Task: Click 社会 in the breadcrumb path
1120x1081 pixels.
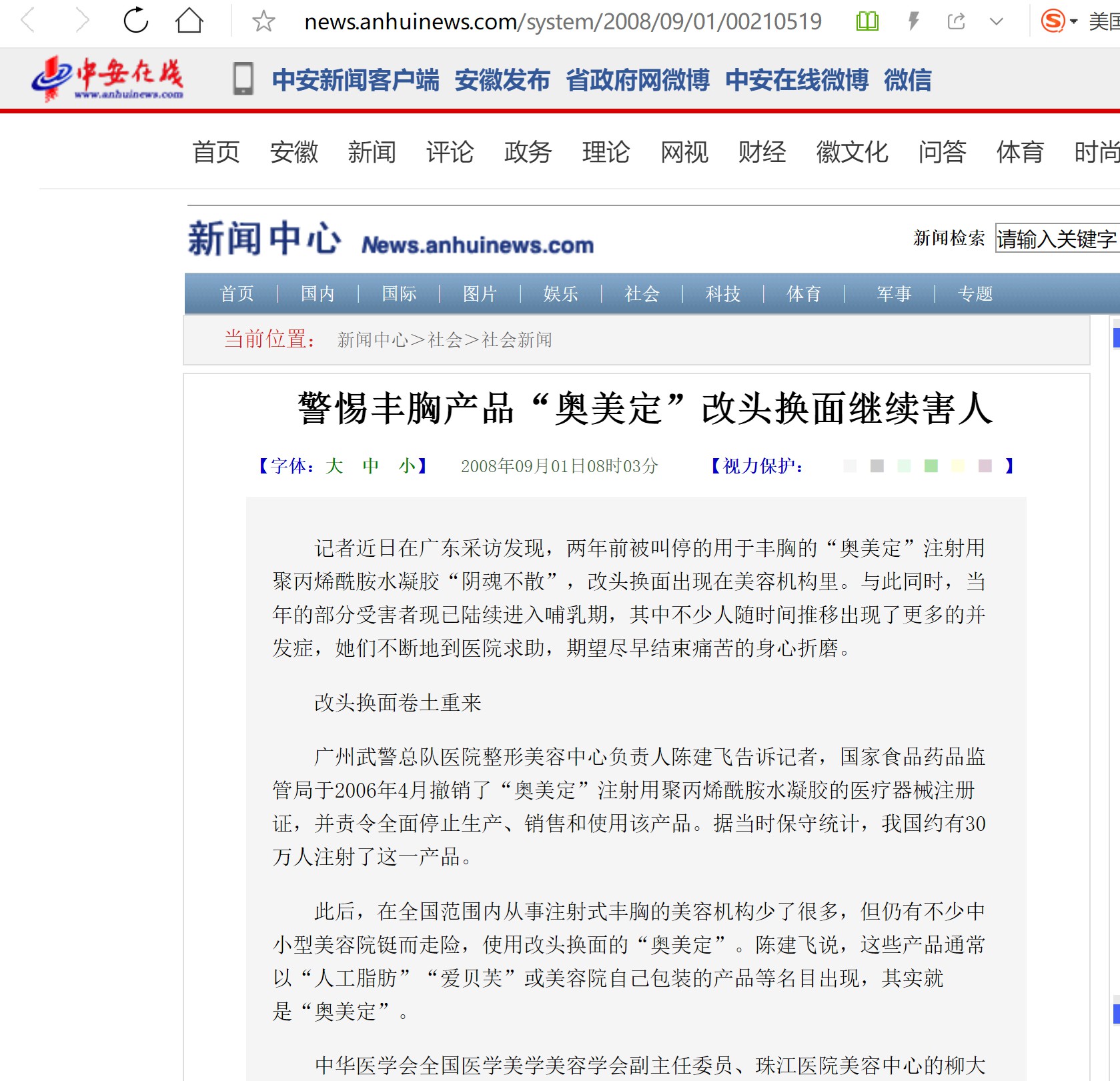Action: point(445,340)
